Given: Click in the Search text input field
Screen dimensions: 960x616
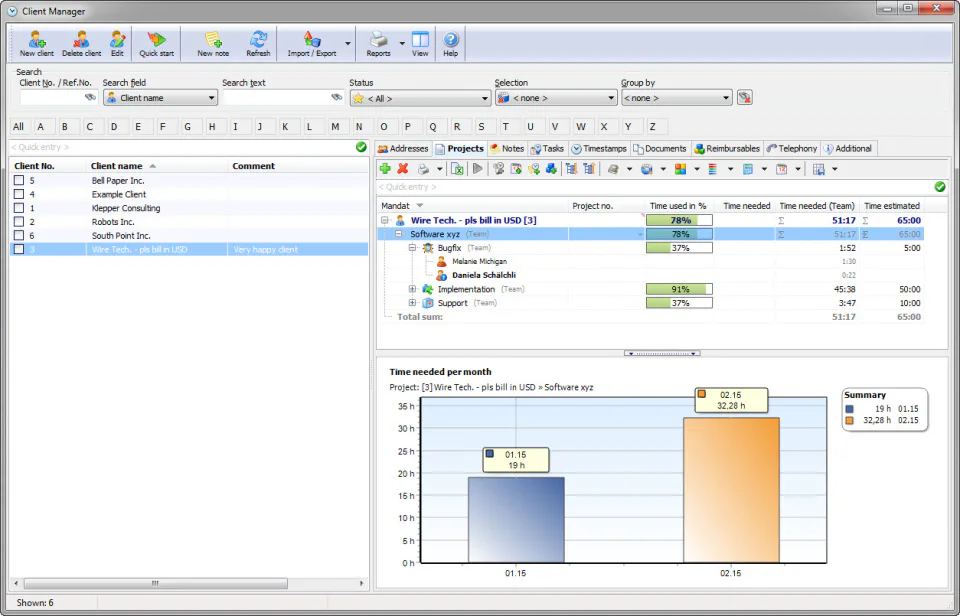Looking at the screenshot, I should click(282, 97).
